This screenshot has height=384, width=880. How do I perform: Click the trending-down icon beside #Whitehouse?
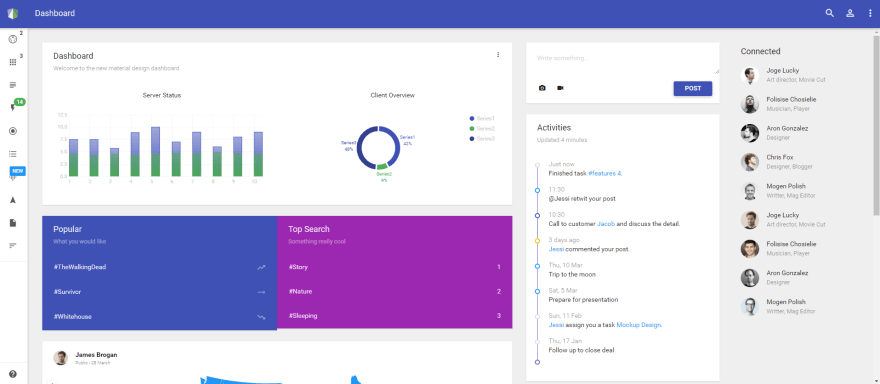click(261, 317)
